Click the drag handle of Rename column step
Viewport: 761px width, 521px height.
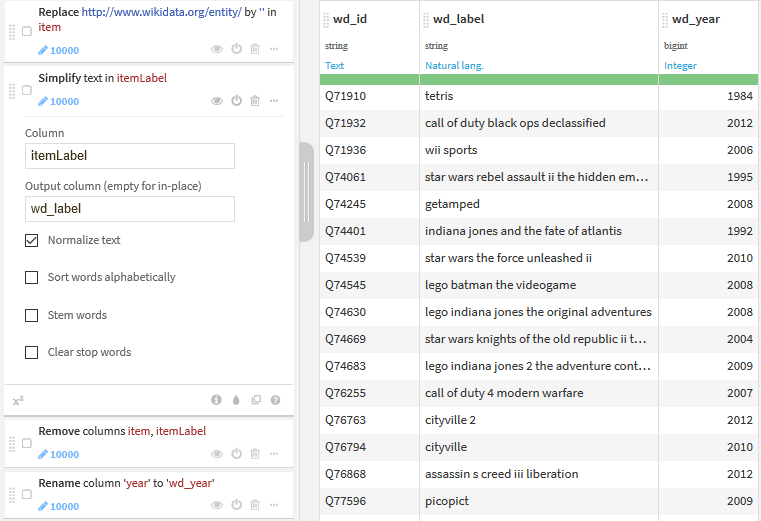pos(12,495)
